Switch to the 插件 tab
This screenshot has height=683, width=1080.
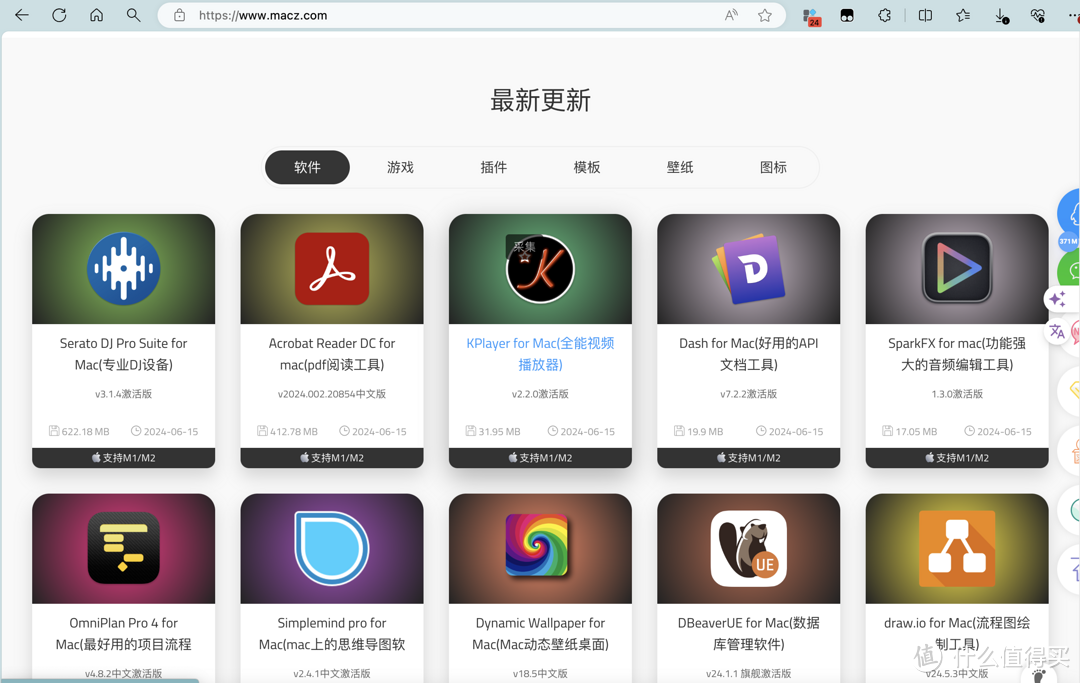494,167
